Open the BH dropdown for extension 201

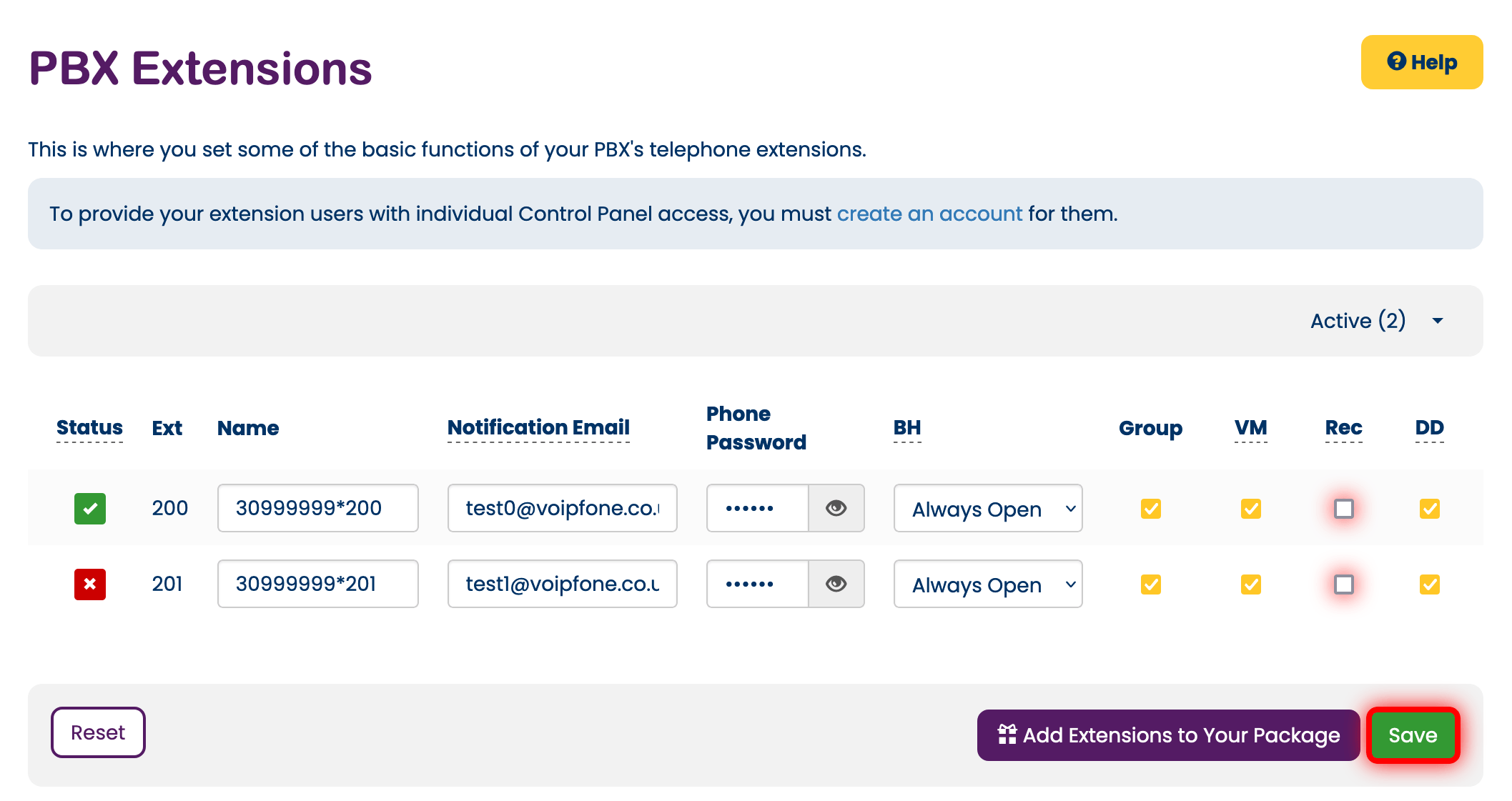point(988,584)
